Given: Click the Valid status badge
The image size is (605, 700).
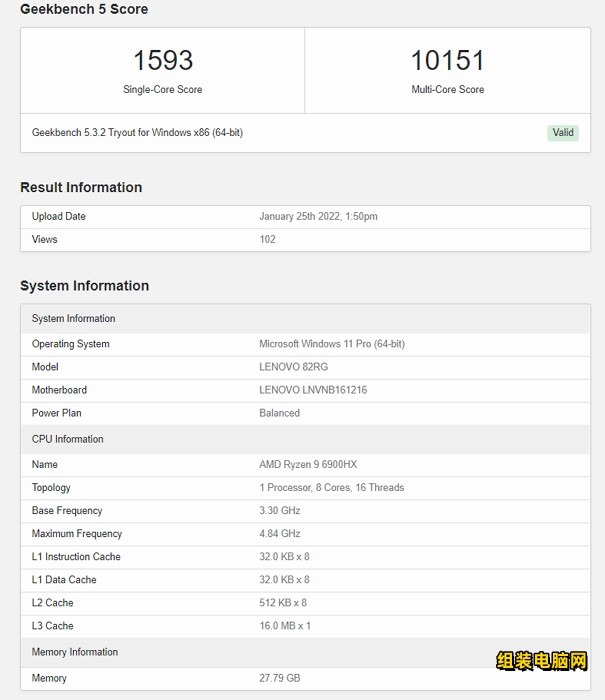Looking at the screenshot, I should coord(563,133).
